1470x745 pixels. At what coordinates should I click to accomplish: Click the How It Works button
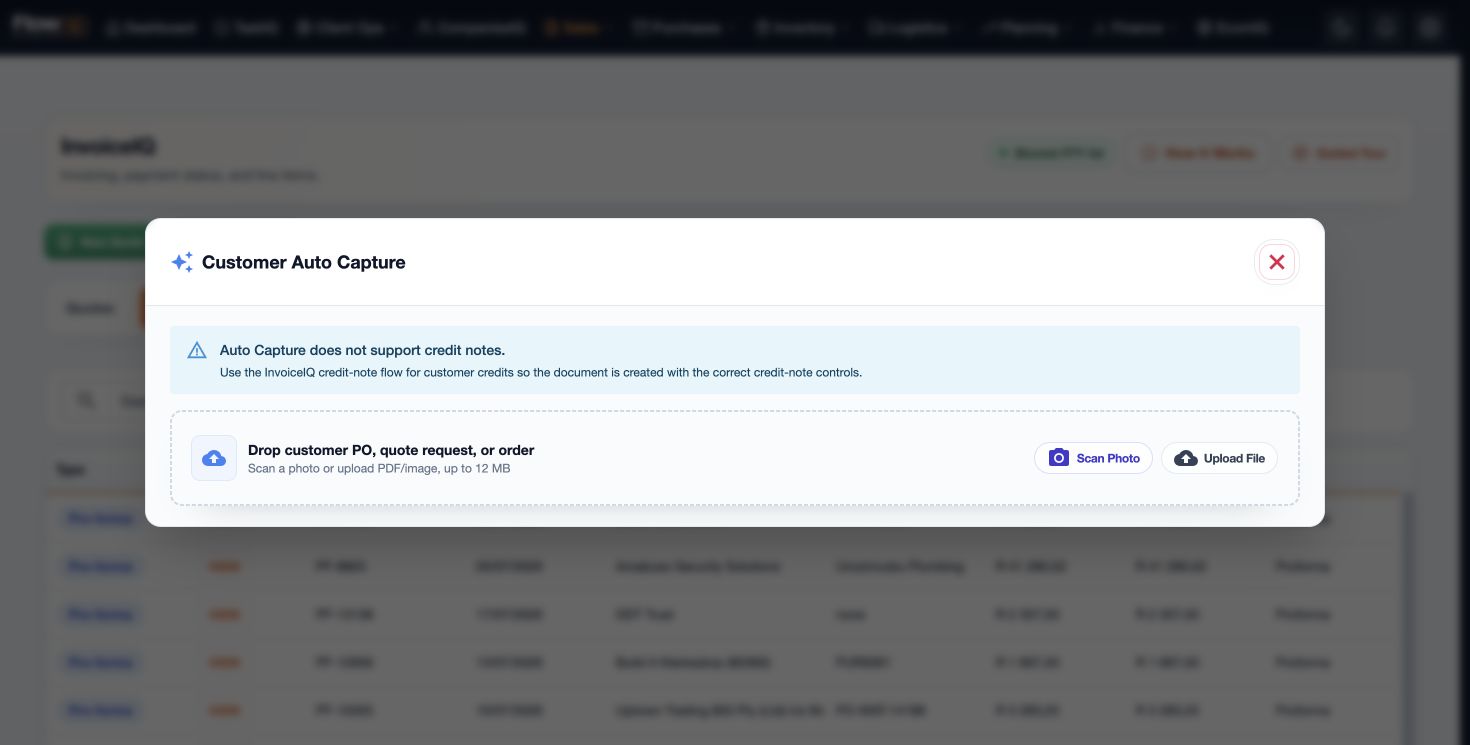[1197, 153]
